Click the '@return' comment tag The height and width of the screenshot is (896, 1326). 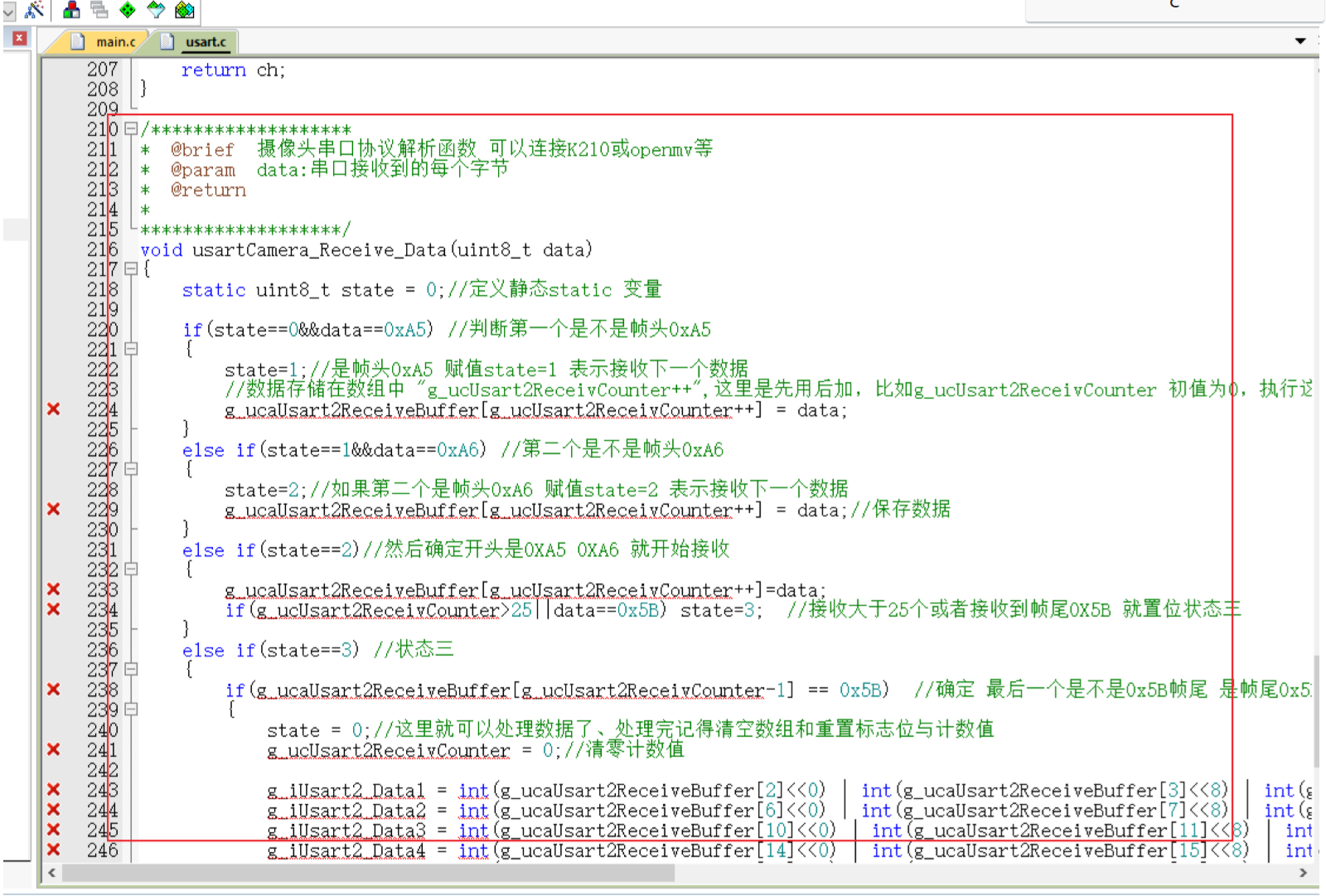pyautogui.click(x=209, y=190)
